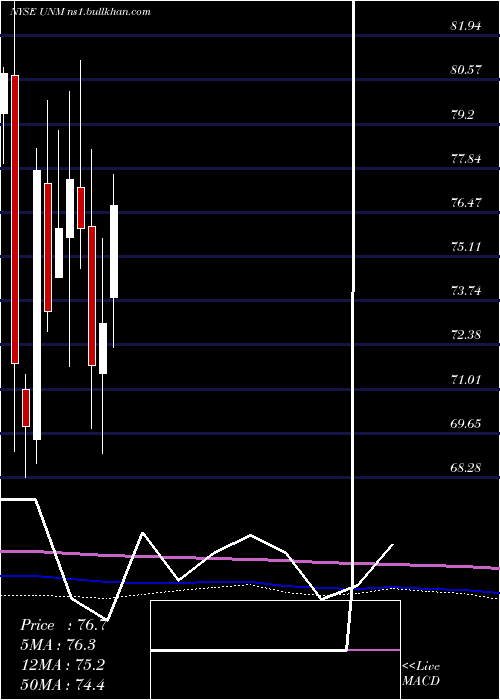Select the 76.47 price axis label
Viewport: 500px width, 700px height.
466,202
